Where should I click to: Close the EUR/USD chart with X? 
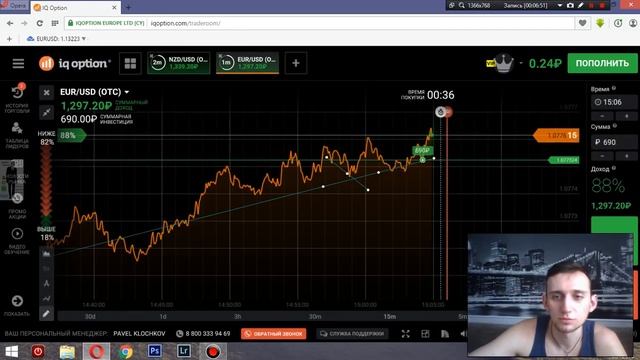coord(47,93)
